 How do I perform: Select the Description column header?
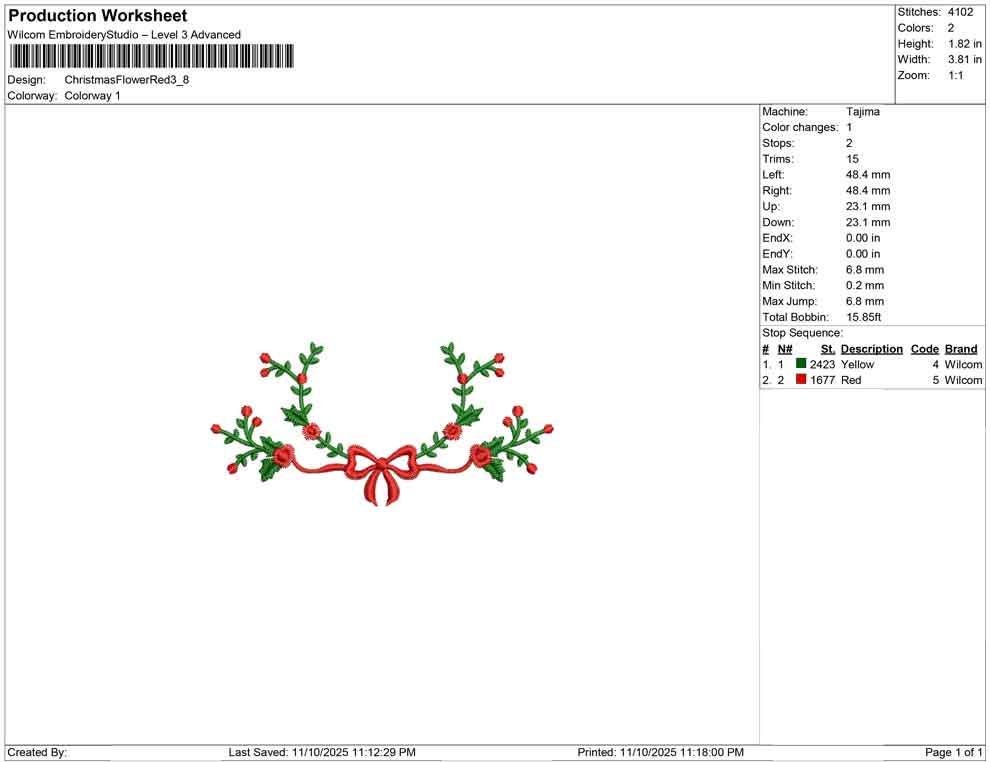coord(871,348)
